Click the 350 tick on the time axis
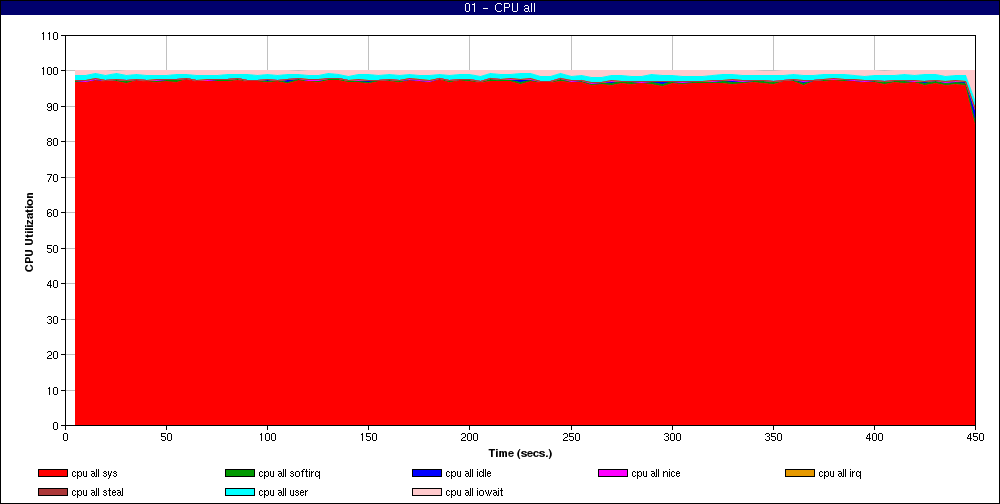The image size is (1000, 504). click(774, 437)
